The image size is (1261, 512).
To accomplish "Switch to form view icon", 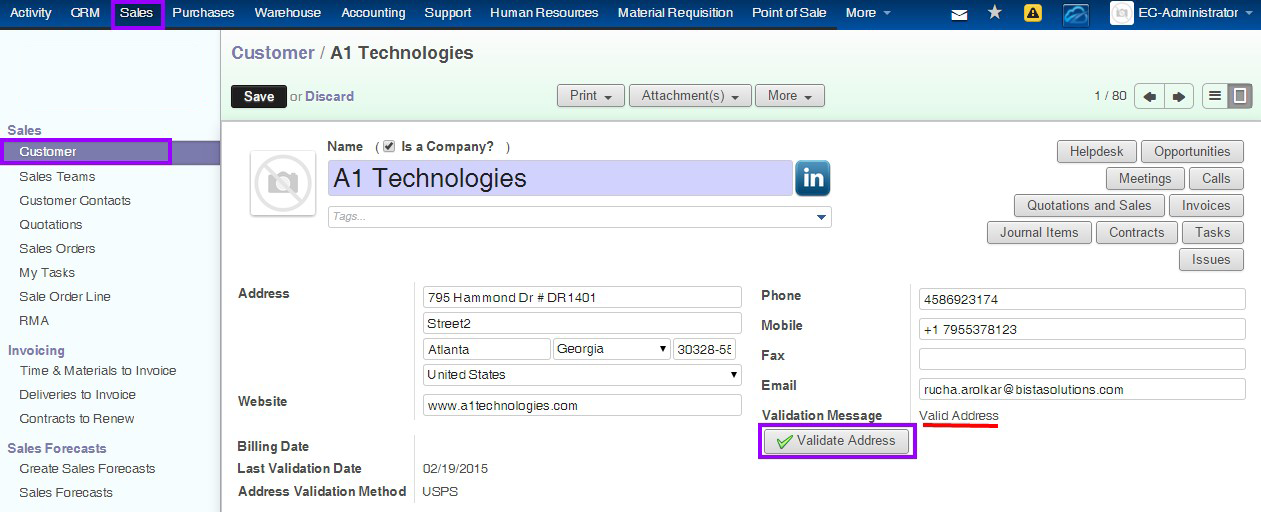I will 1240,96.
